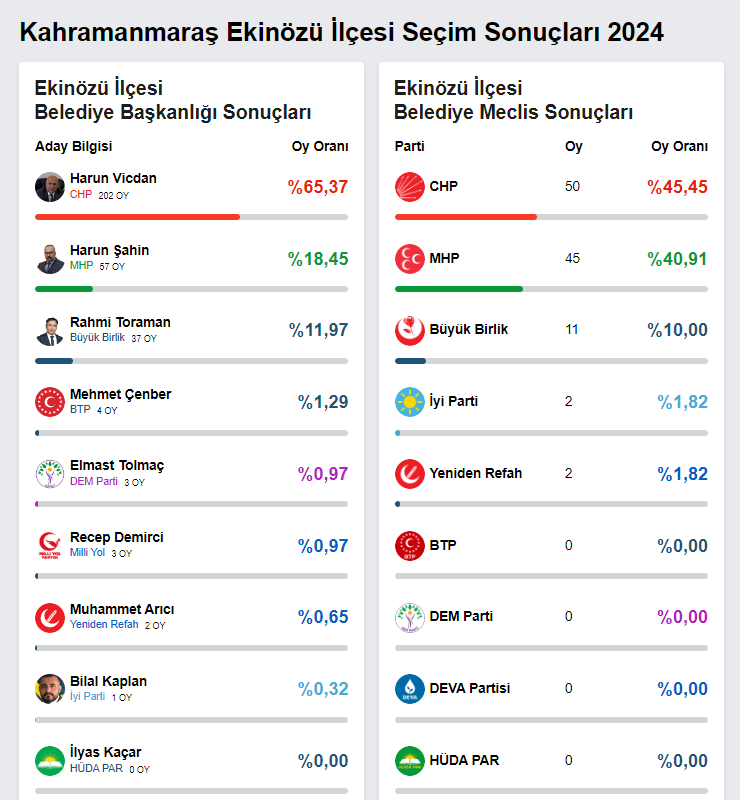The width and height of the screenshot is (740, 800).
Task: Open Harun Vicdan's candidate photo
Action: [x=50, y=187]
